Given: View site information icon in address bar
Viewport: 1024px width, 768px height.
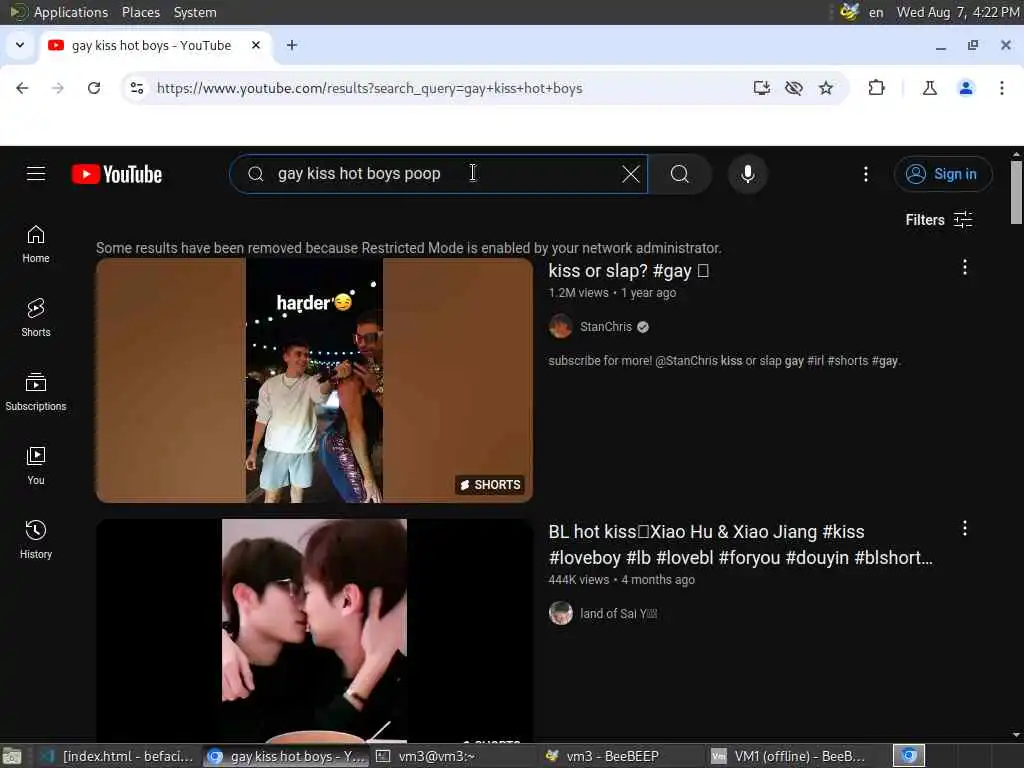Looking at the screenshot, I should 136,88.
